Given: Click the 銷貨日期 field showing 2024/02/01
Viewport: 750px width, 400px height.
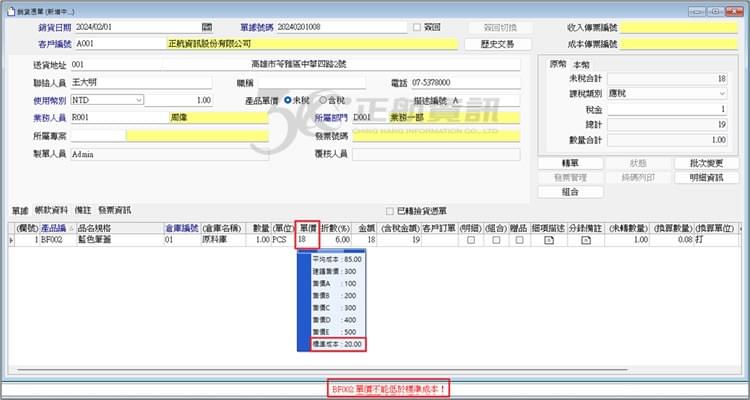Looking at the screenshot, I should tap(137, 27).
